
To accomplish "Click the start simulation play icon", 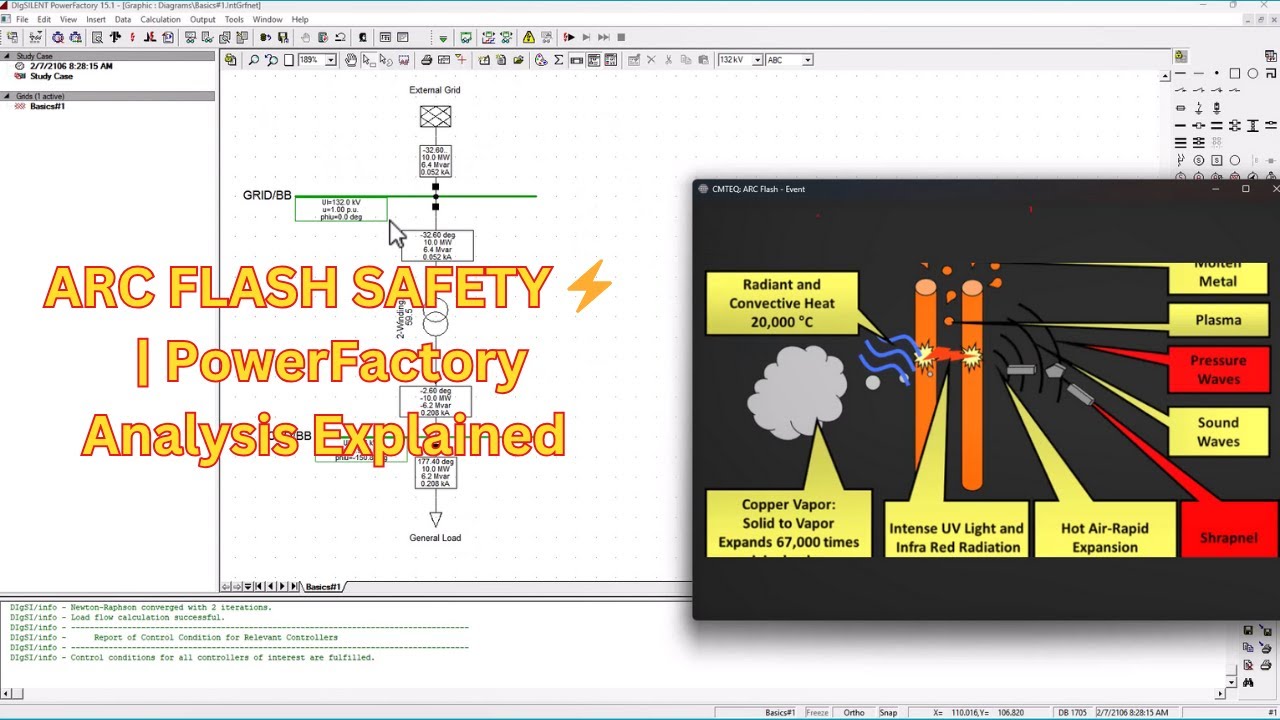I will click(x=569, y=38).
